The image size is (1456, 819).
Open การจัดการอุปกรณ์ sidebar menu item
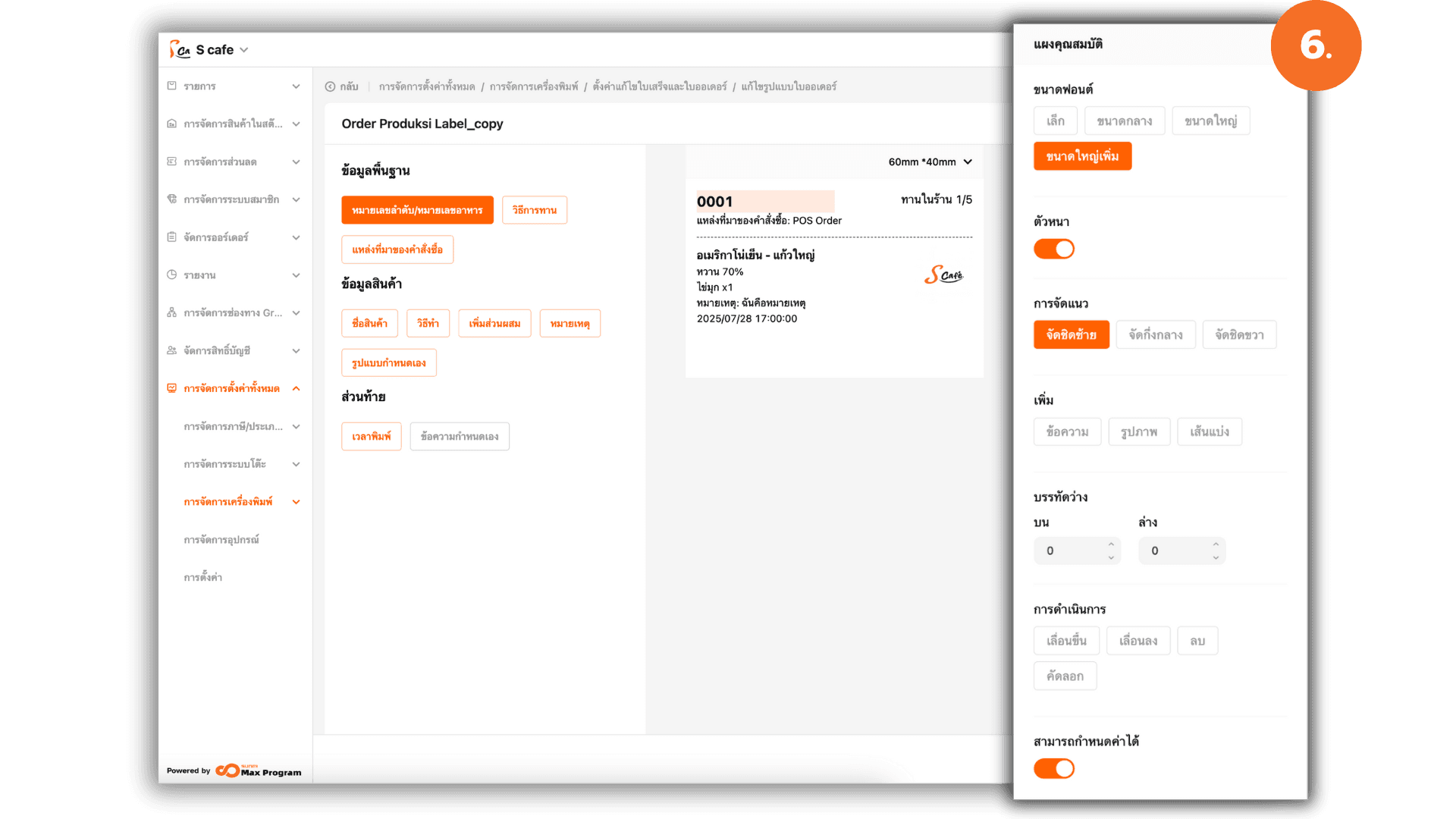click(221, 540)
